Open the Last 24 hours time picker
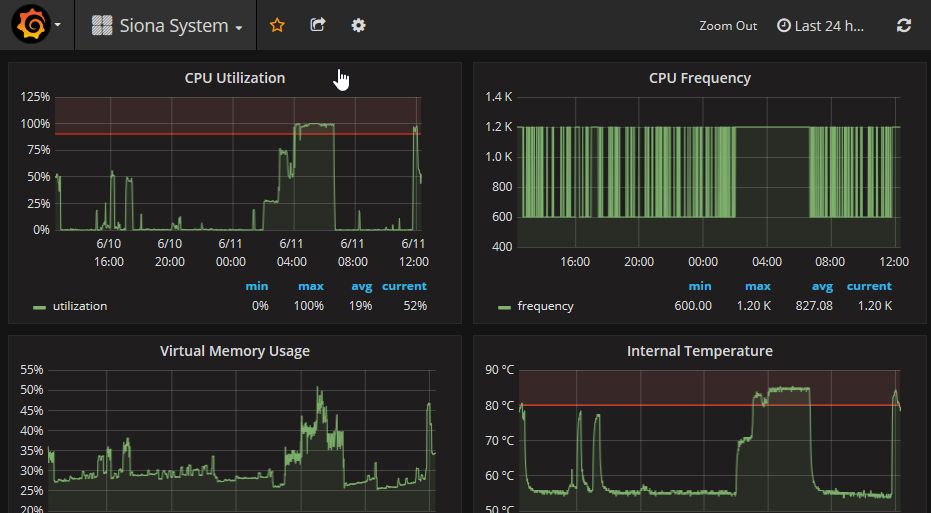Viewport: 931px width, 513px height. (821, 26)
